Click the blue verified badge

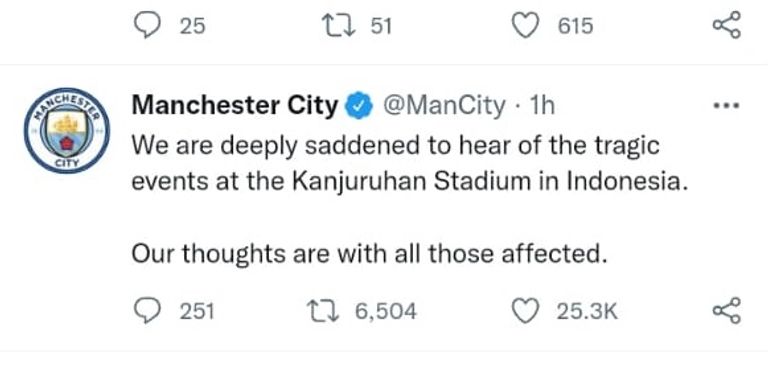coord(360,106)
